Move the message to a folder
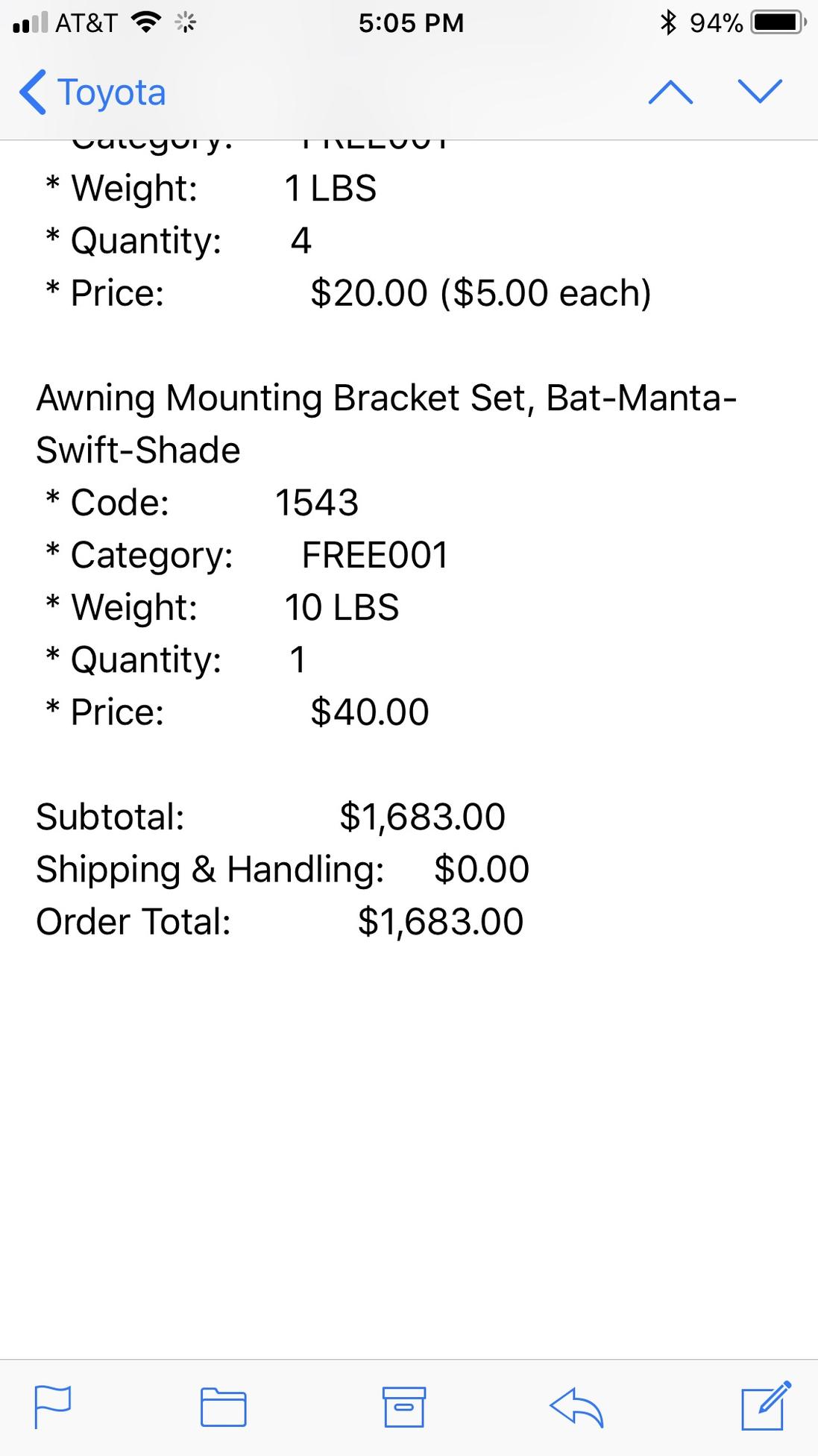The image size is (818, 1456). tap(224, 1408)
